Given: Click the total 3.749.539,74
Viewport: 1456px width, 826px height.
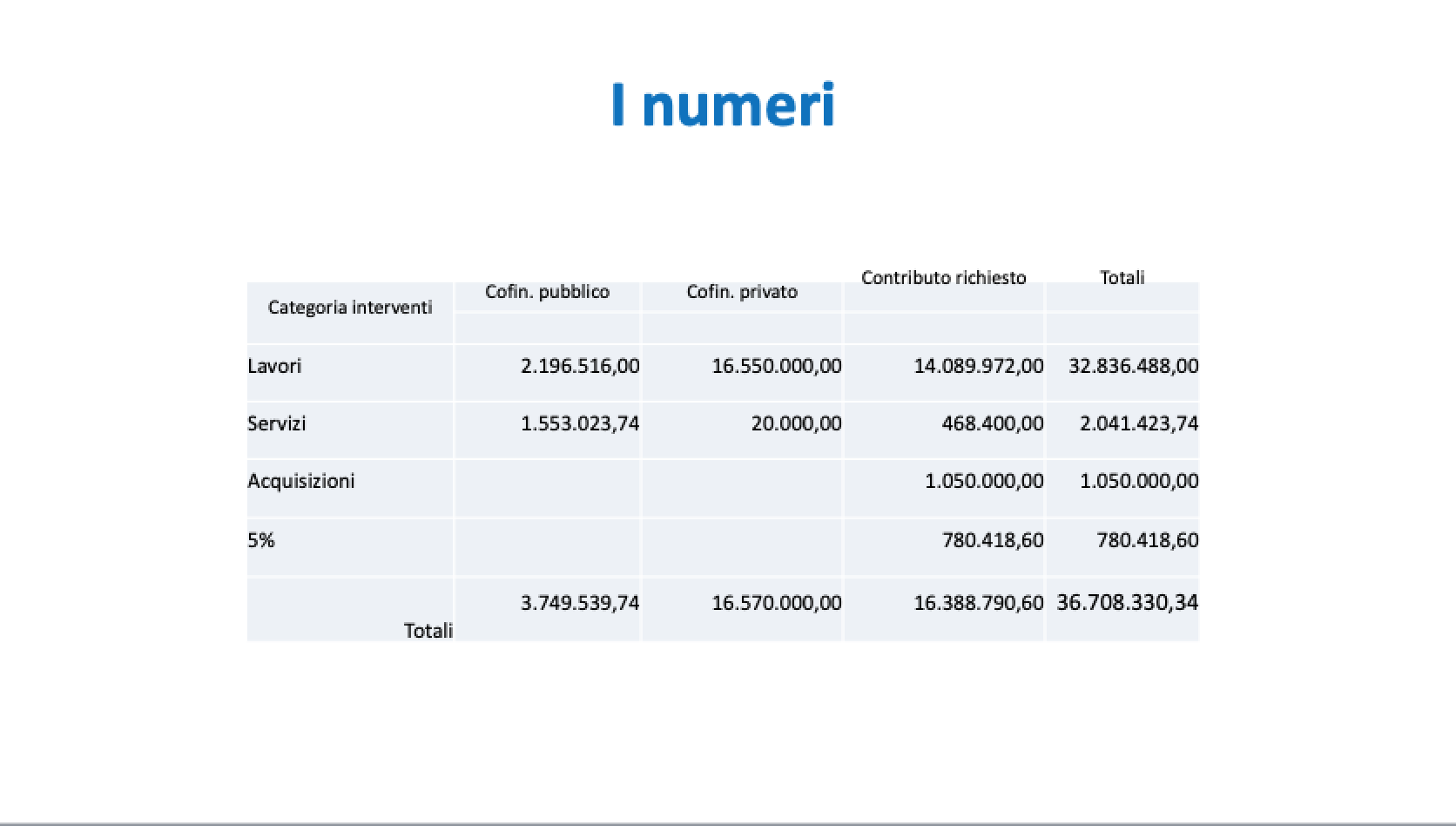Looking at the screenshot, I should tap(580, 603).
